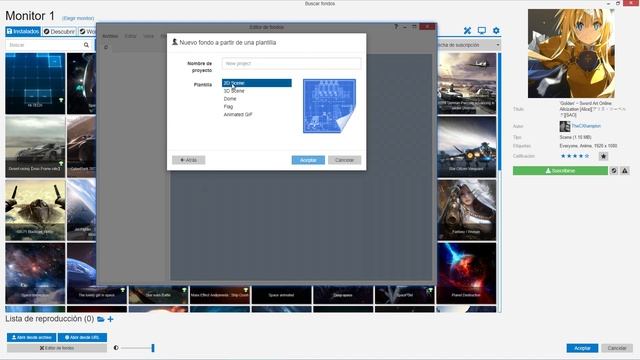This screenshot has height=360, width=640.
Task: Click the playback speed slider handle
Action: point(153,348)
